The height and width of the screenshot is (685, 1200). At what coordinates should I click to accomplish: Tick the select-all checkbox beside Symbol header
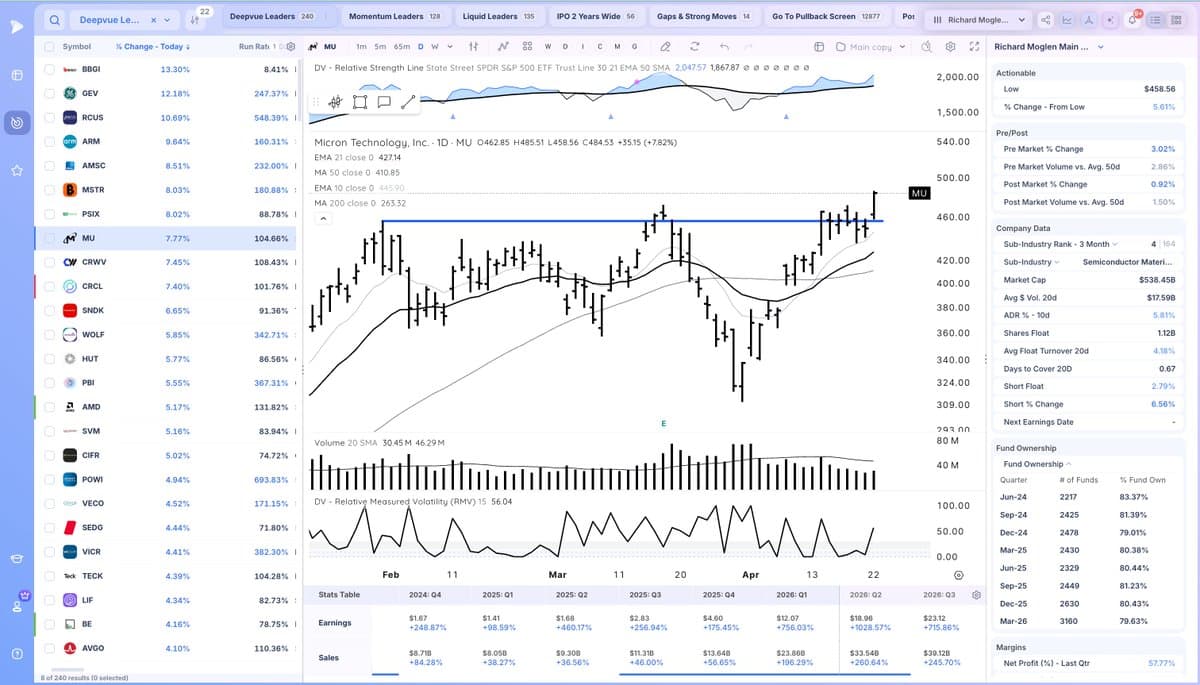tap(50, 46)
